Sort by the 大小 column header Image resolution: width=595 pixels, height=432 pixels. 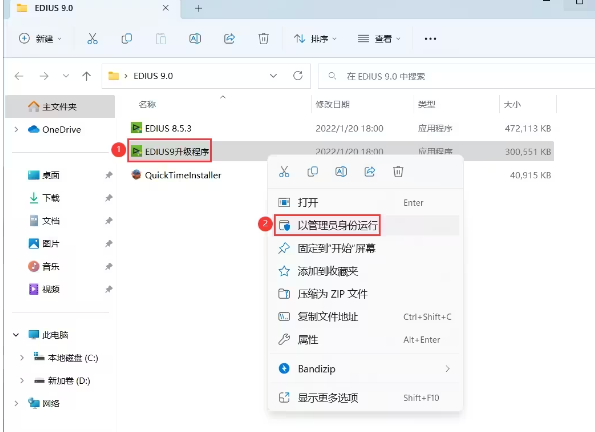[512, 104]
